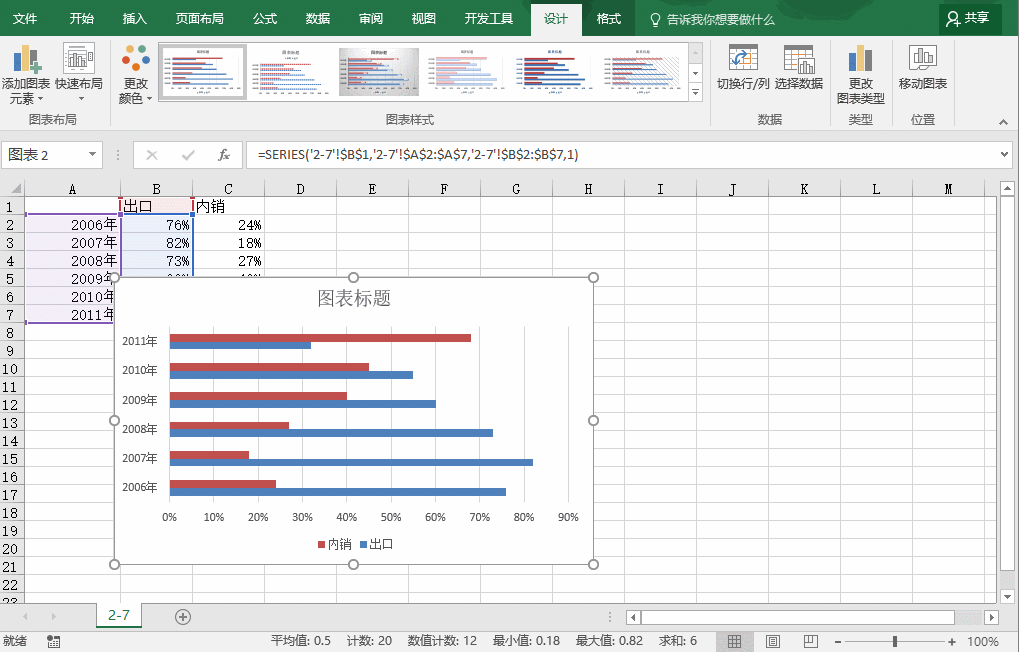Select normal view in the status bar

coord(734,642)
